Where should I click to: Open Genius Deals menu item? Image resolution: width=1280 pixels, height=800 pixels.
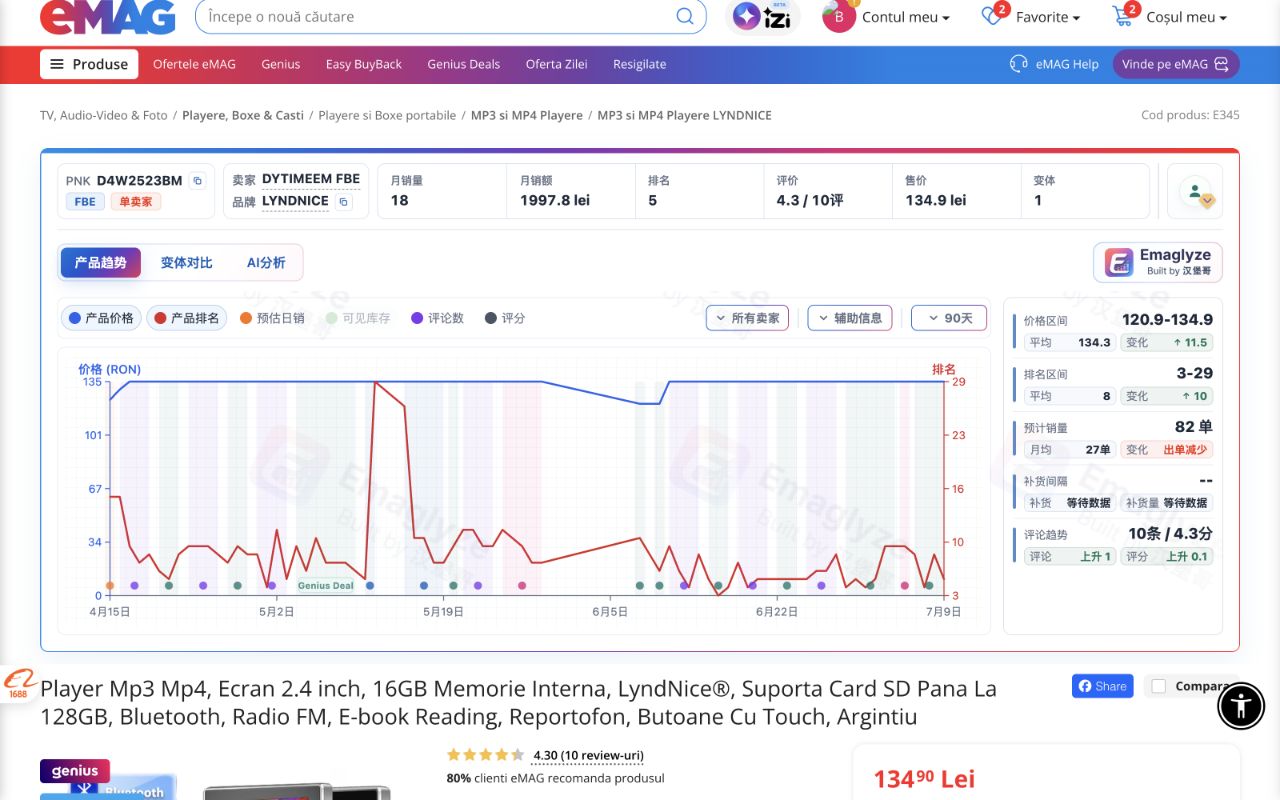(463, 64)
